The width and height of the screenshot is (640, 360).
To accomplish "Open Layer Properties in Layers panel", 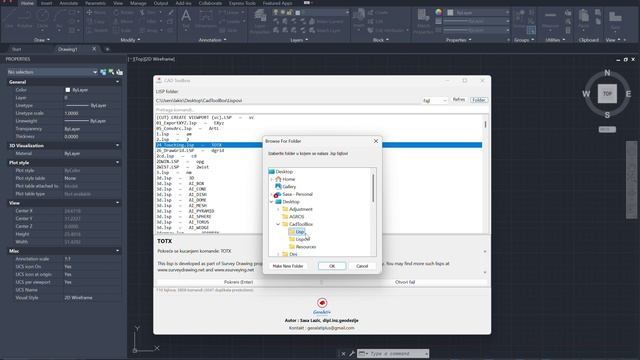I will (260, 21).
